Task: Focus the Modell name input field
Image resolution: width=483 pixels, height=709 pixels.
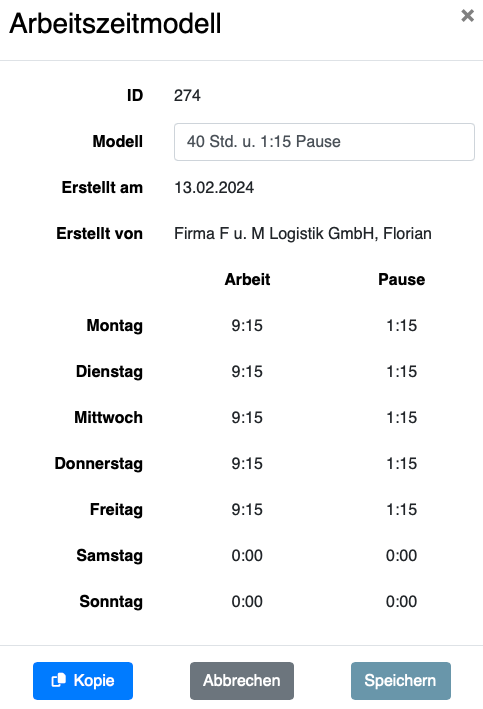Action: click(324, 142)
